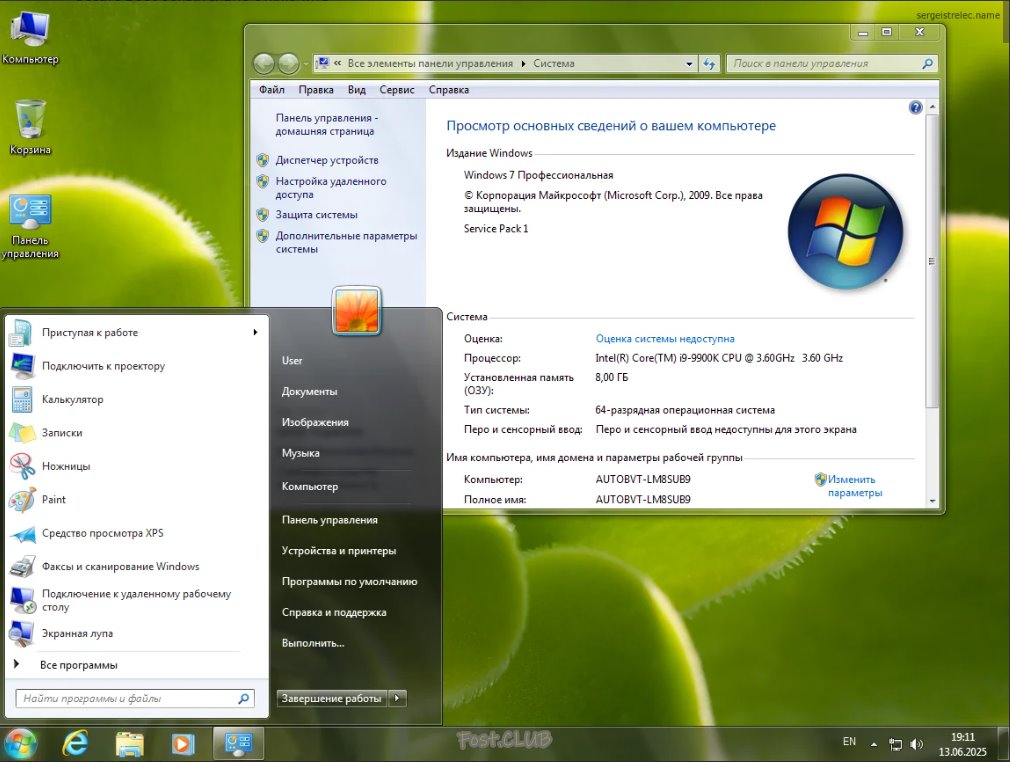Screen dimensions: 1010x762
Task: Open shutdown options arrow next to Завершение работы
Action: click(397, 698)
